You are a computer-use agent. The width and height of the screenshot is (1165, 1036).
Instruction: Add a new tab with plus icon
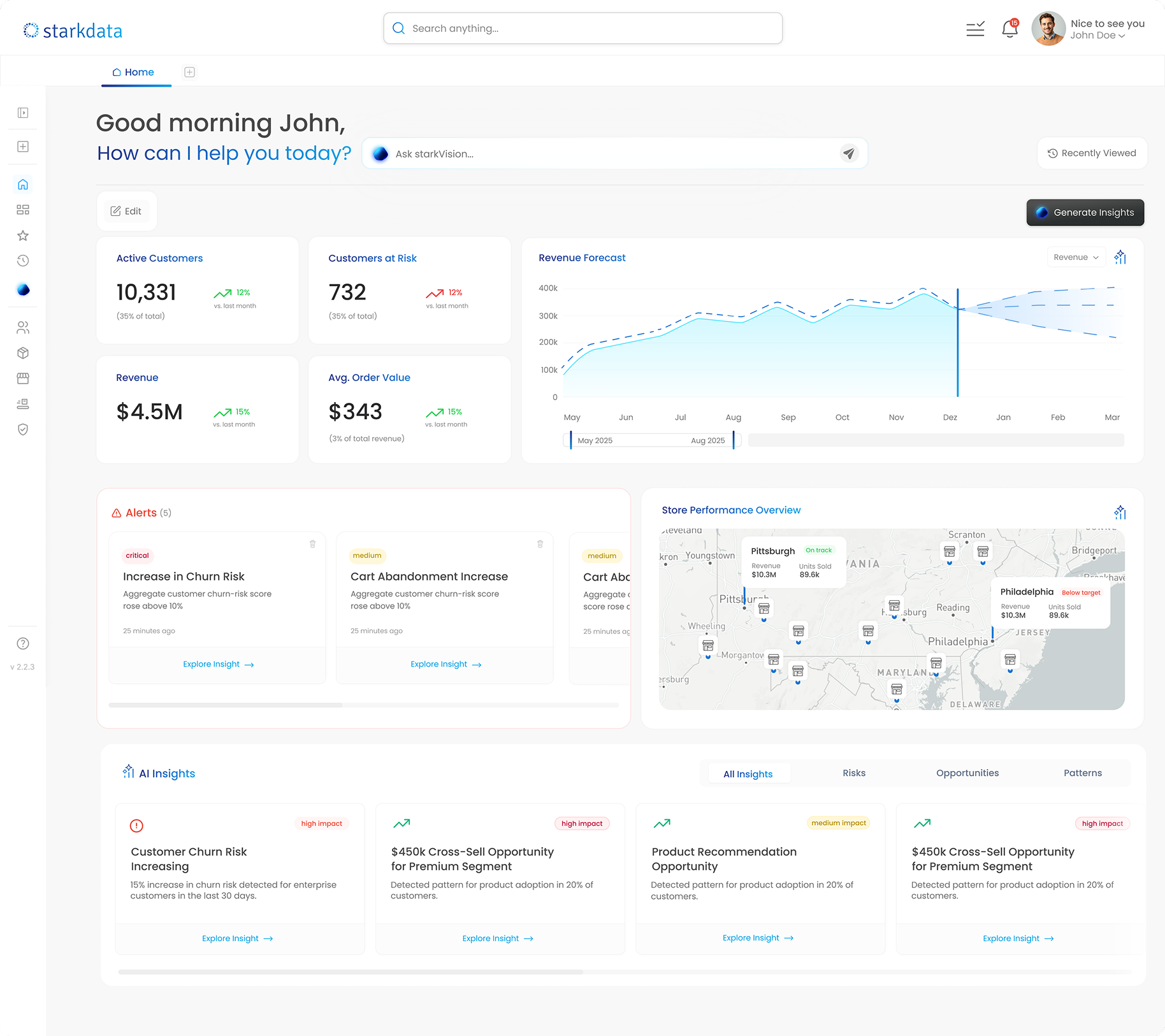click(x=189, y=72)
